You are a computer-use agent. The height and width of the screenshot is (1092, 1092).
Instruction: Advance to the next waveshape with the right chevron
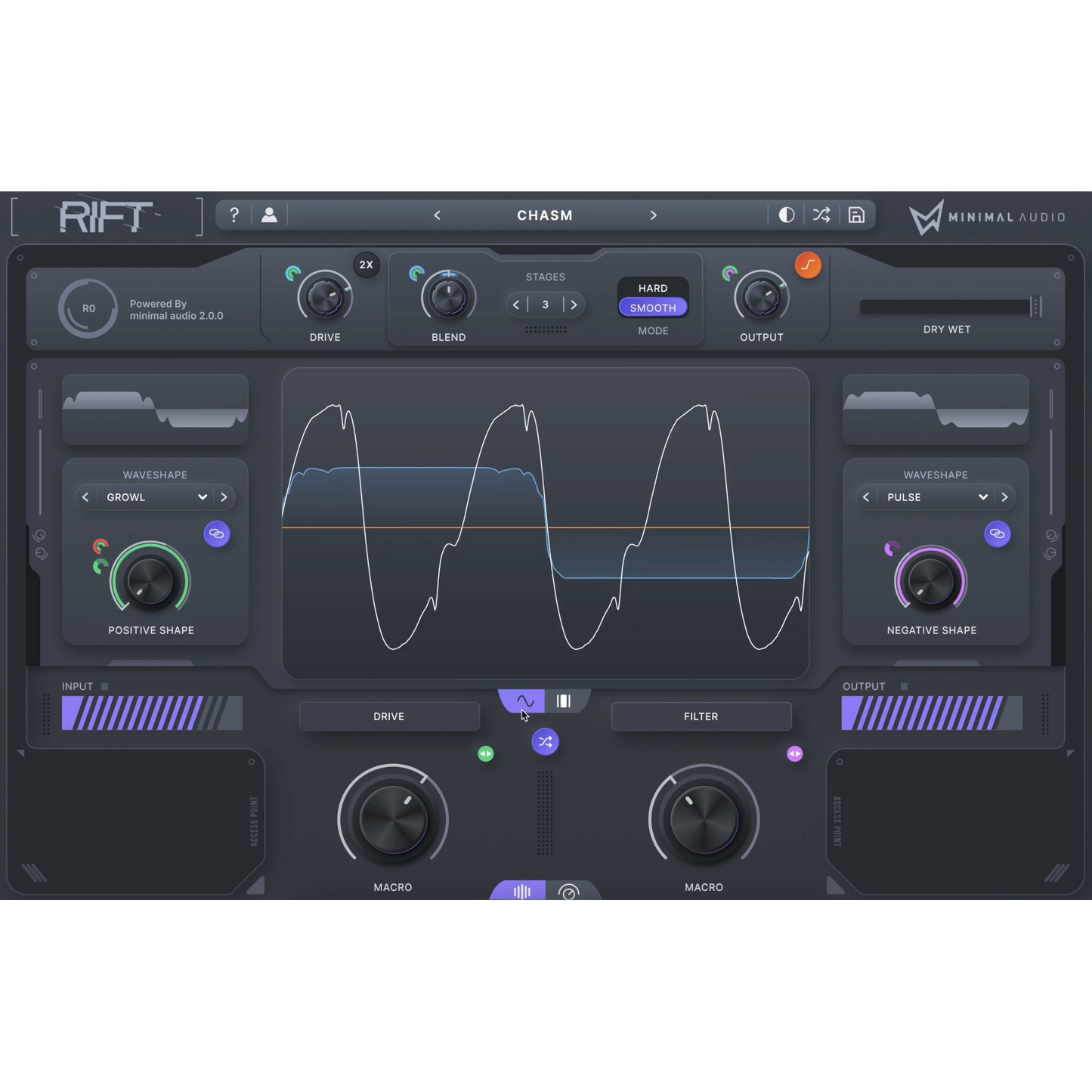tap(224, 497)
